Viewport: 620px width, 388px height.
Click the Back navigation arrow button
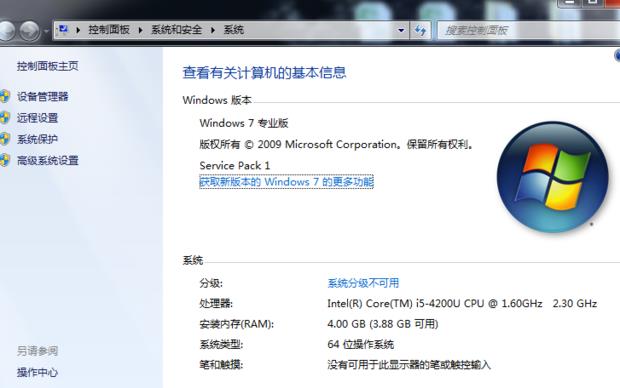tap(6, 30)
